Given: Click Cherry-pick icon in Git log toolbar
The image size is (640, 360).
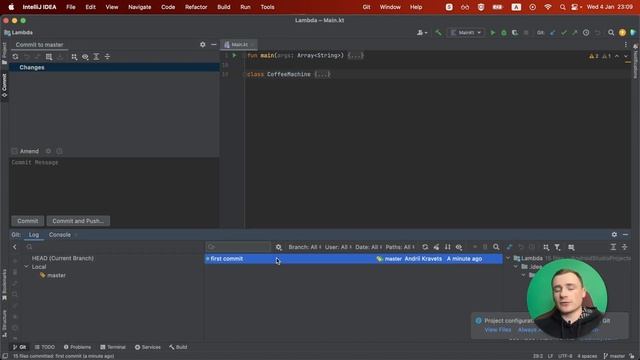Looking at the screenshot, I should [436, 247].
